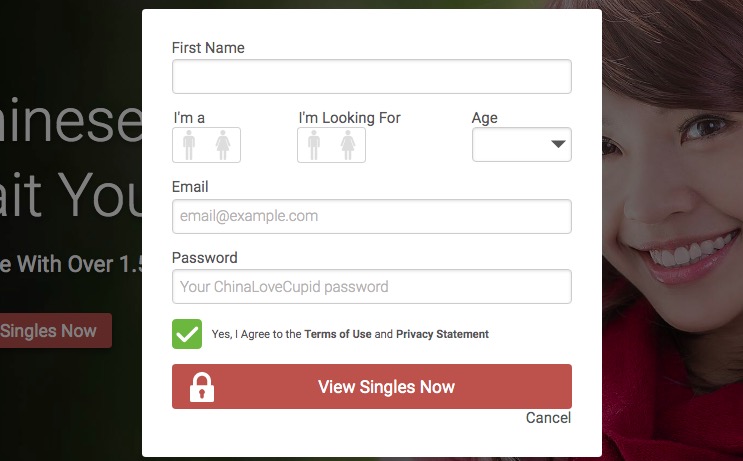Open the Terms of Use link
Image resolution: width=743 pixels, height=461 pixels.
click(338, 334)
